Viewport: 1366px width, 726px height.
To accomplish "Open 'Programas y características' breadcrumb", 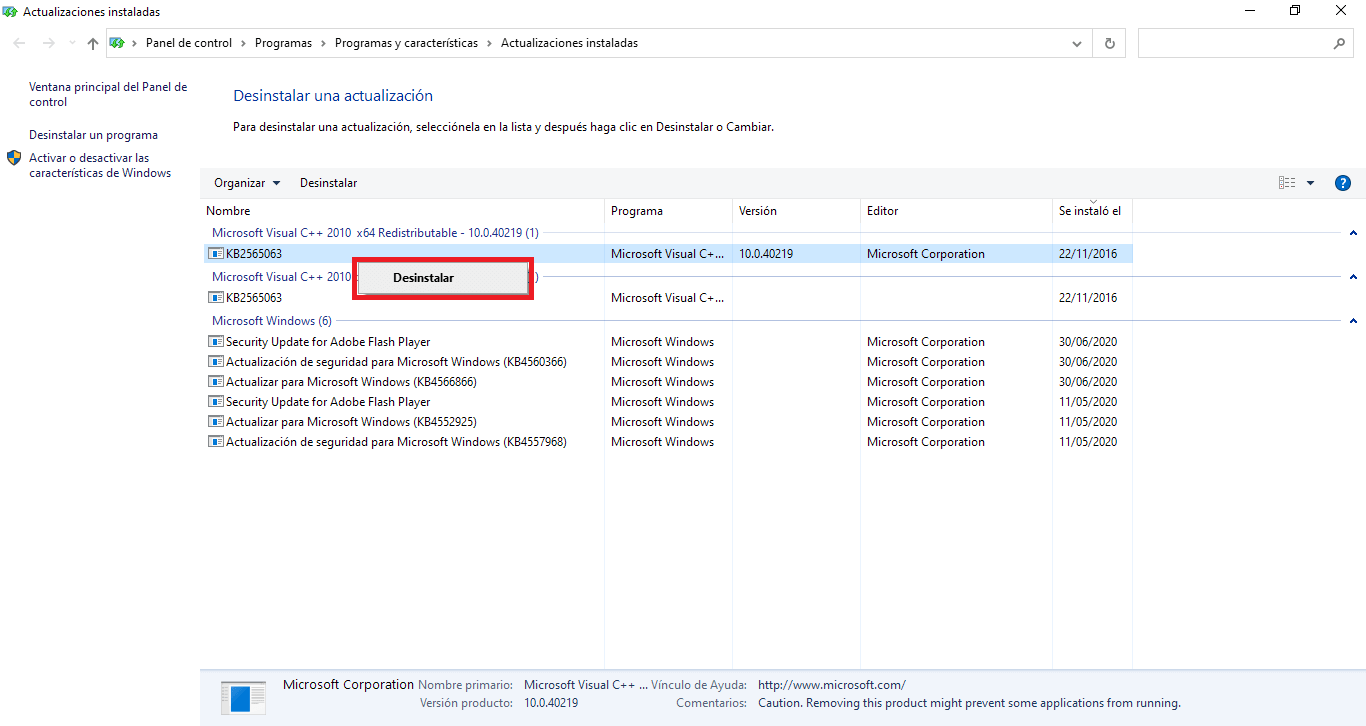I will [x=406, y=43].
